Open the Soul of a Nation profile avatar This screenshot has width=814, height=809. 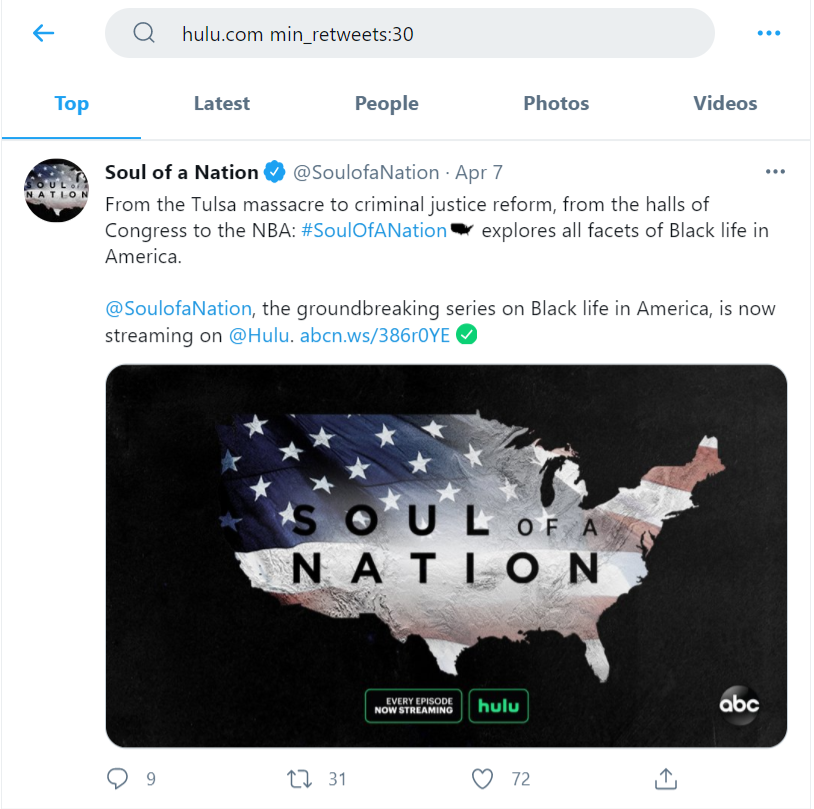(x=56, y=190)
